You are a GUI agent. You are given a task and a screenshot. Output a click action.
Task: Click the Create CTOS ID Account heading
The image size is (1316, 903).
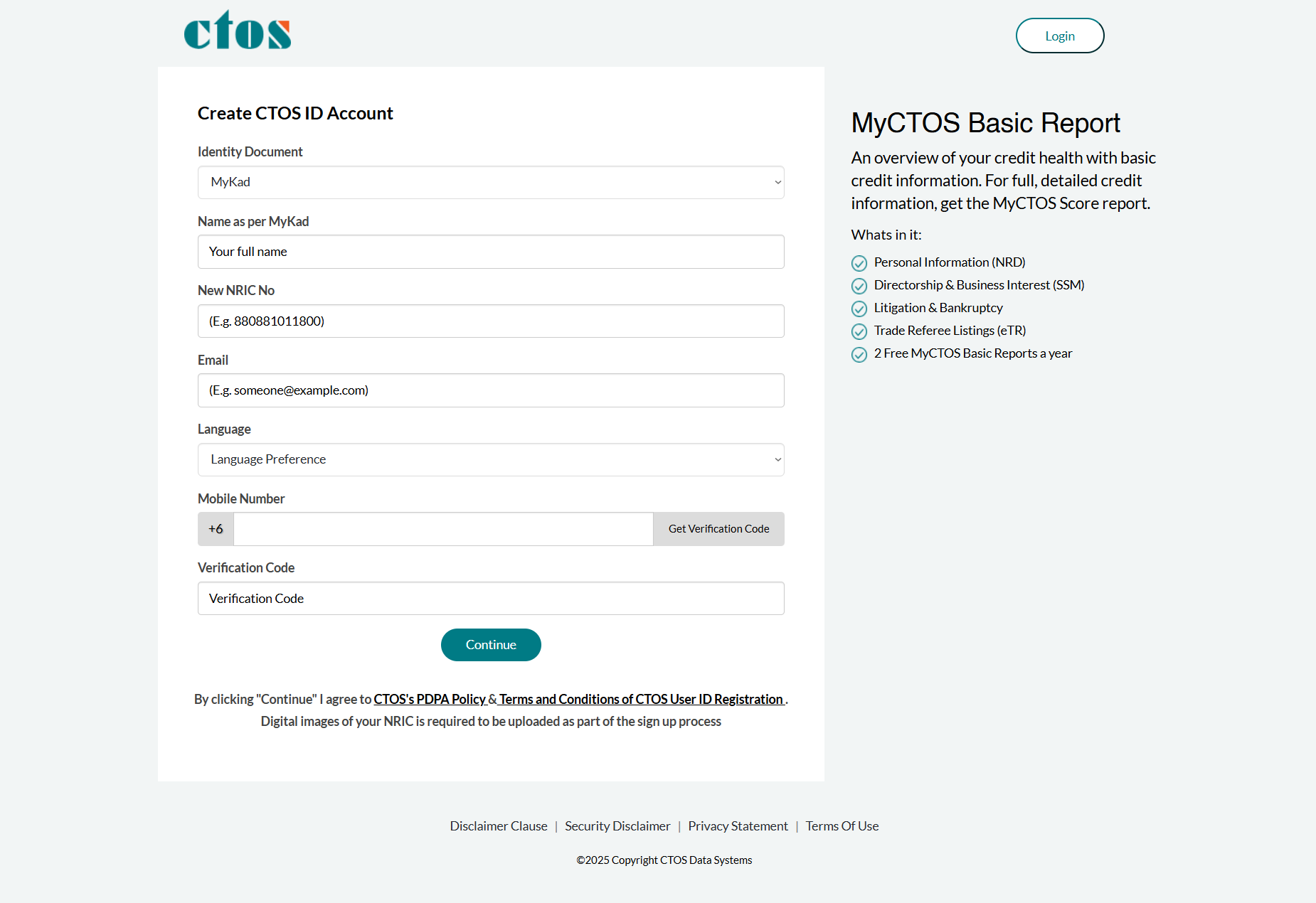(295, 113)
